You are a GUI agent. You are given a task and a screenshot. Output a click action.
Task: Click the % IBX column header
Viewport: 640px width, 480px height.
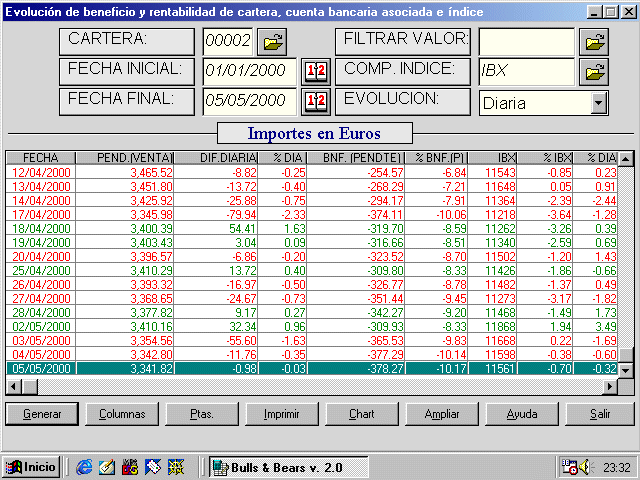tap(545, 158)
